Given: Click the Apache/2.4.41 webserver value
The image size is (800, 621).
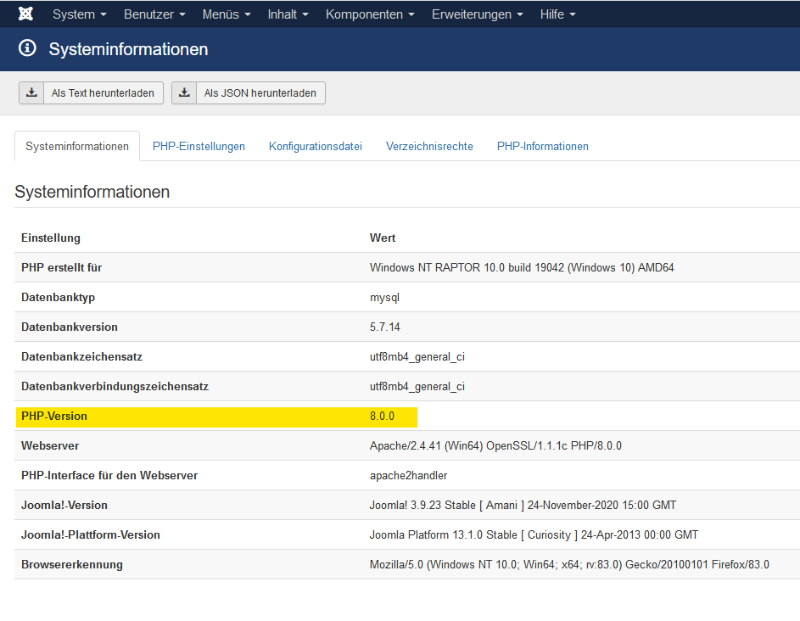Looking at the screenshot, I should (495, 445).
